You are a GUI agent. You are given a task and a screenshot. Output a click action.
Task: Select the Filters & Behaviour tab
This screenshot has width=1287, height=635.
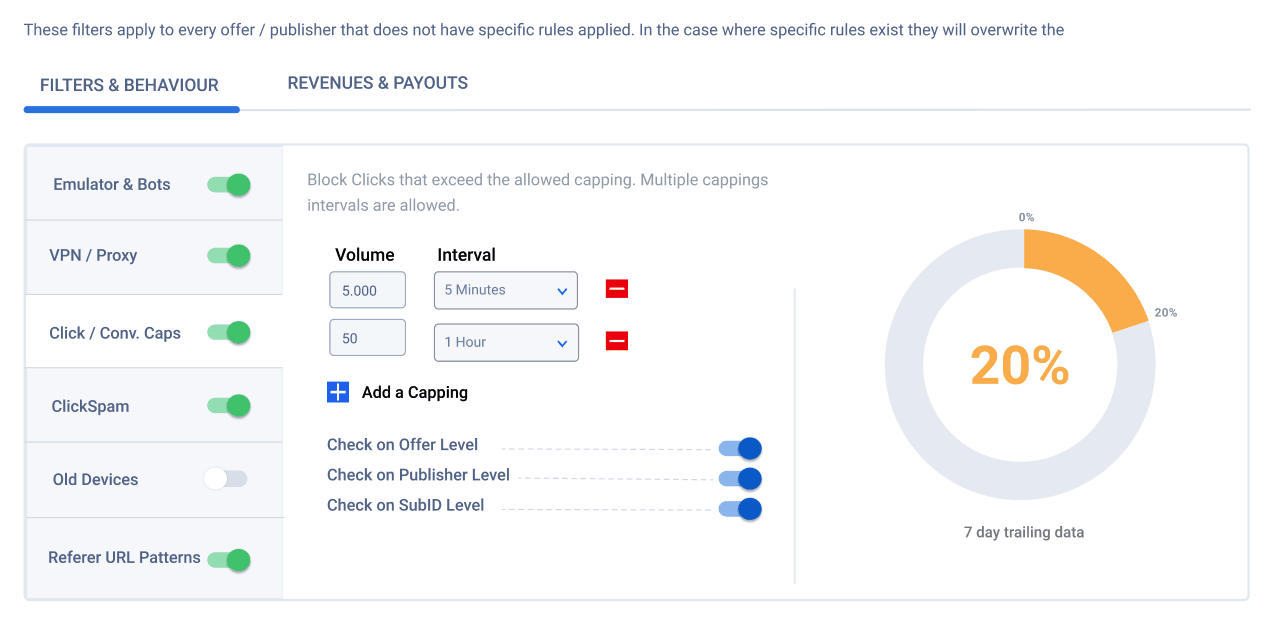tap(129, 85)
